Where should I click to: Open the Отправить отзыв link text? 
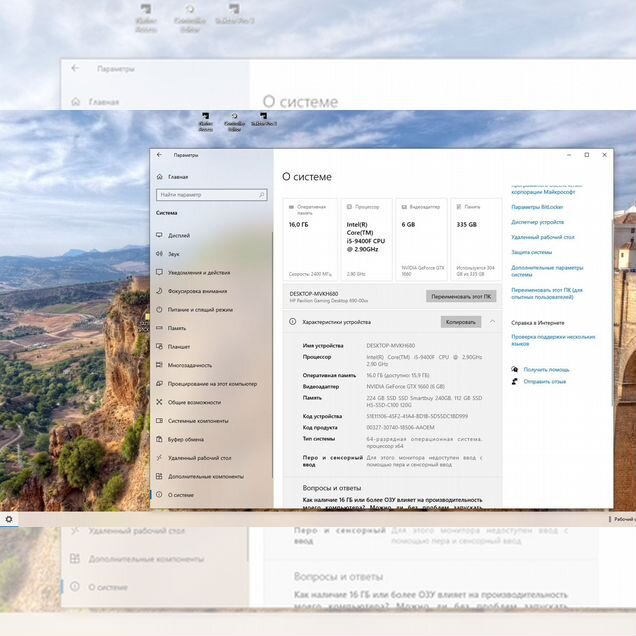[544, 381]
